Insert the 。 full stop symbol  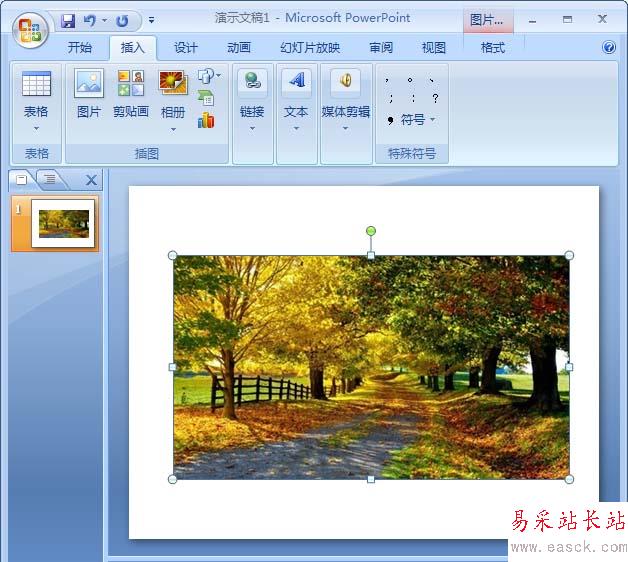pyautogui.click(x=410, y=80)
